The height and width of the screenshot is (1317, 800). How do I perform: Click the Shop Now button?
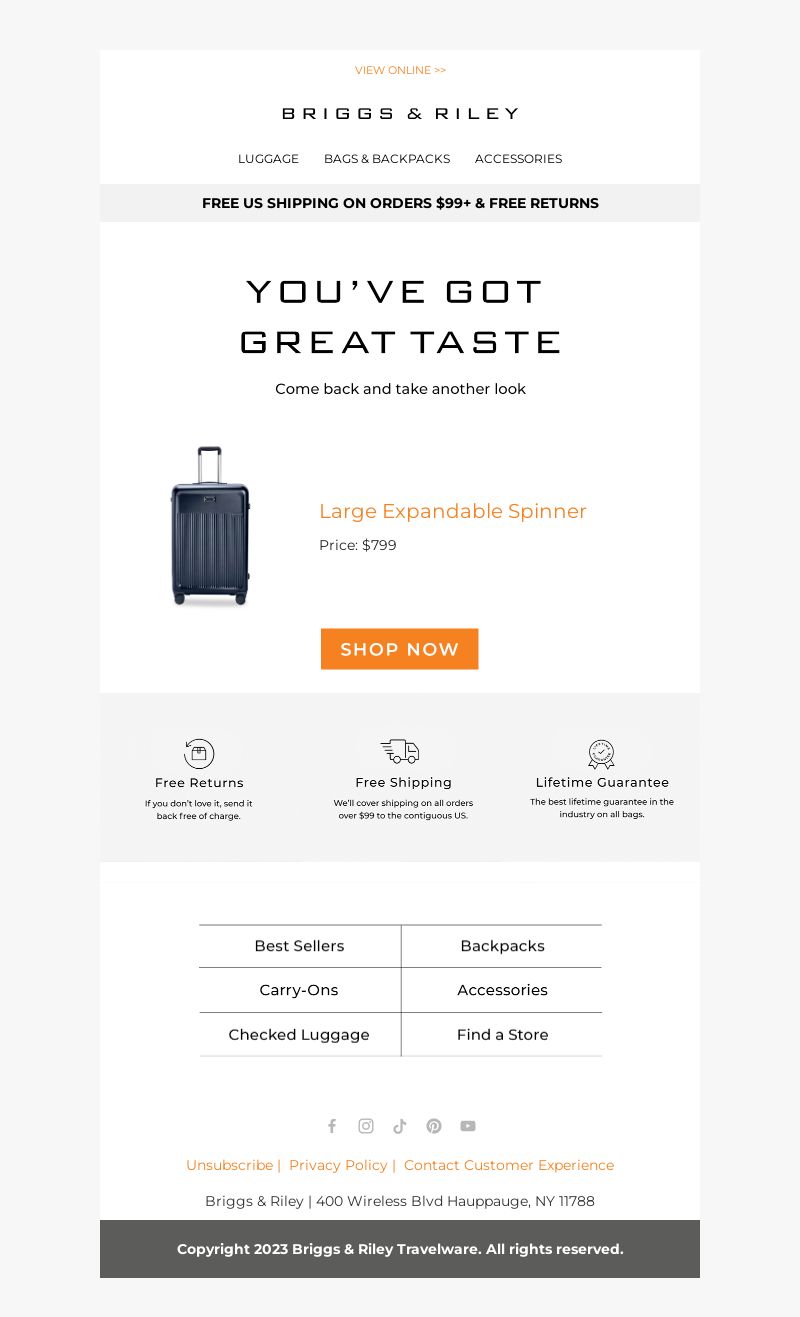point(400,649)
